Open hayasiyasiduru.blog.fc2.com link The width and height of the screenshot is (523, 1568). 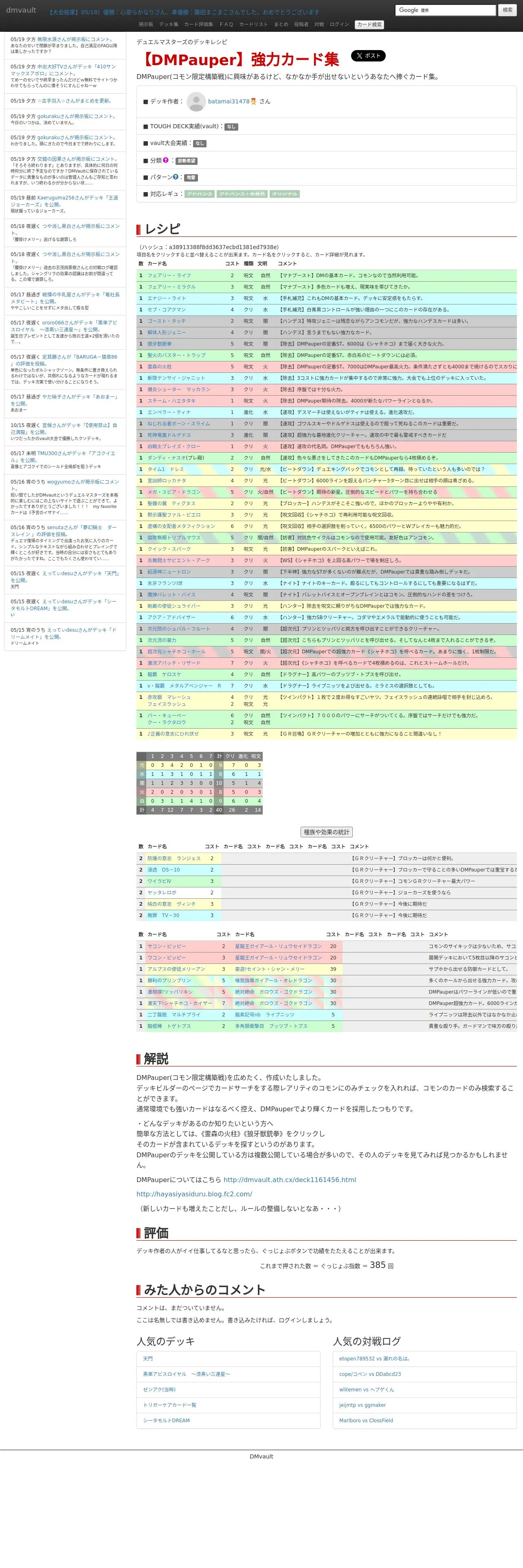(194, 1194)
